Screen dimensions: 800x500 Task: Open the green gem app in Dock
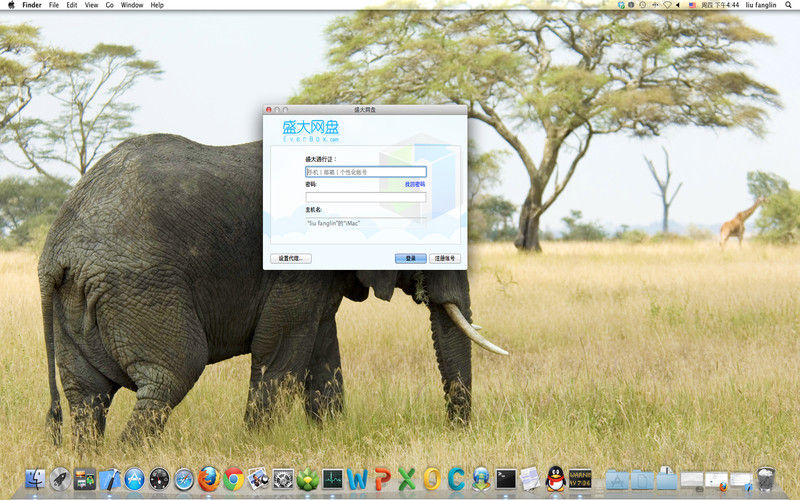coord(308,480)
